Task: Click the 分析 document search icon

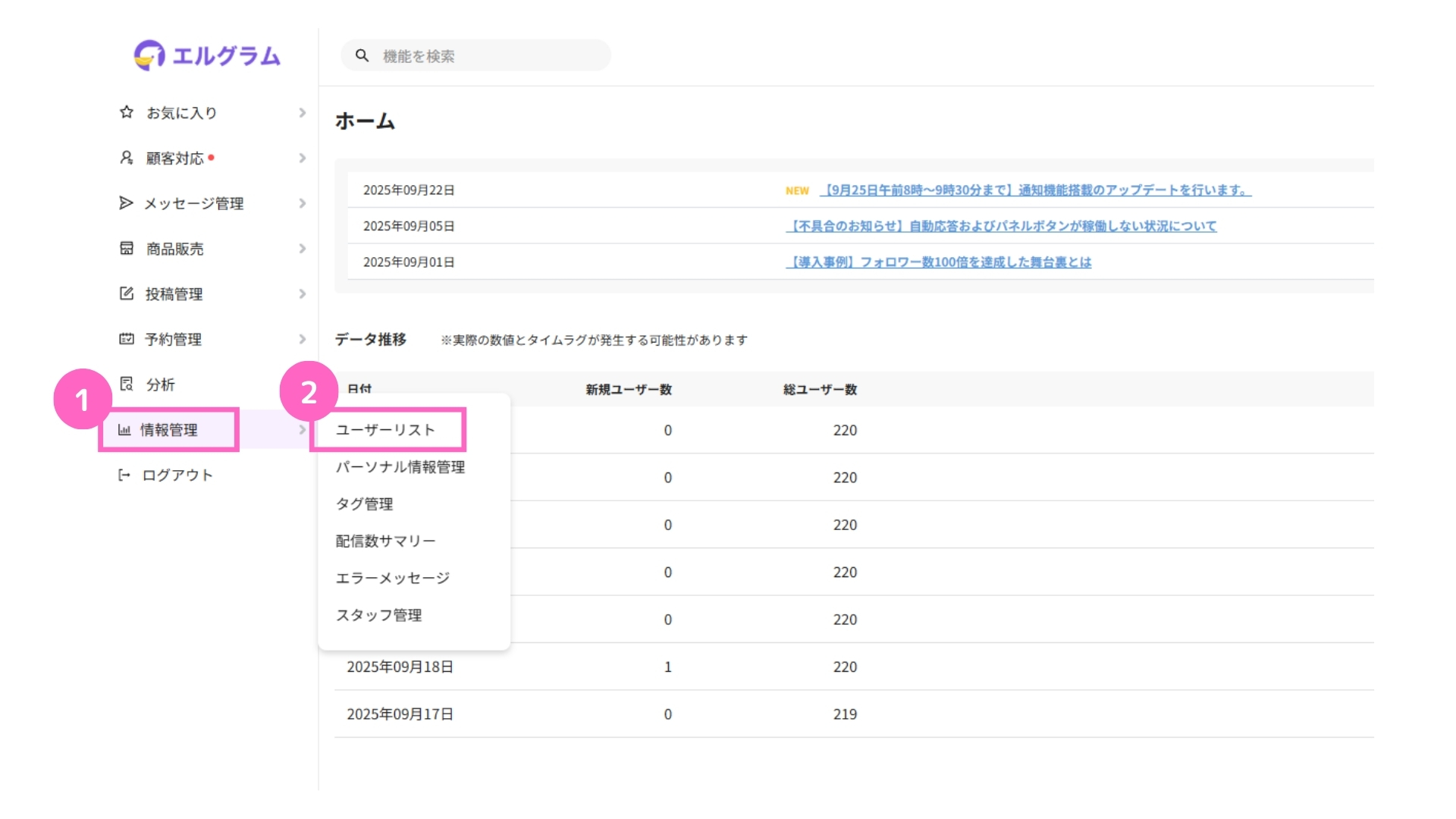Action: pos(127,384)
